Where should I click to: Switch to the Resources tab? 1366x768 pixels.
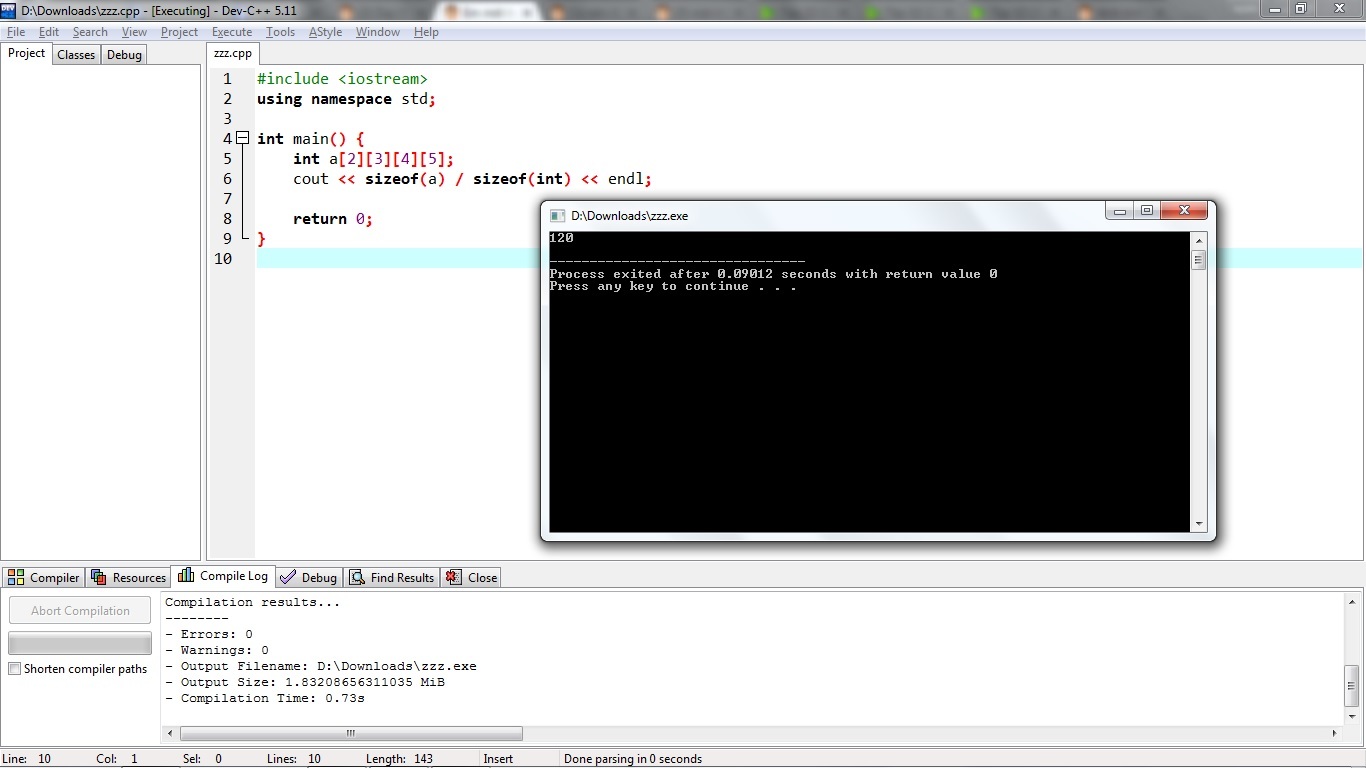point(129,577)
